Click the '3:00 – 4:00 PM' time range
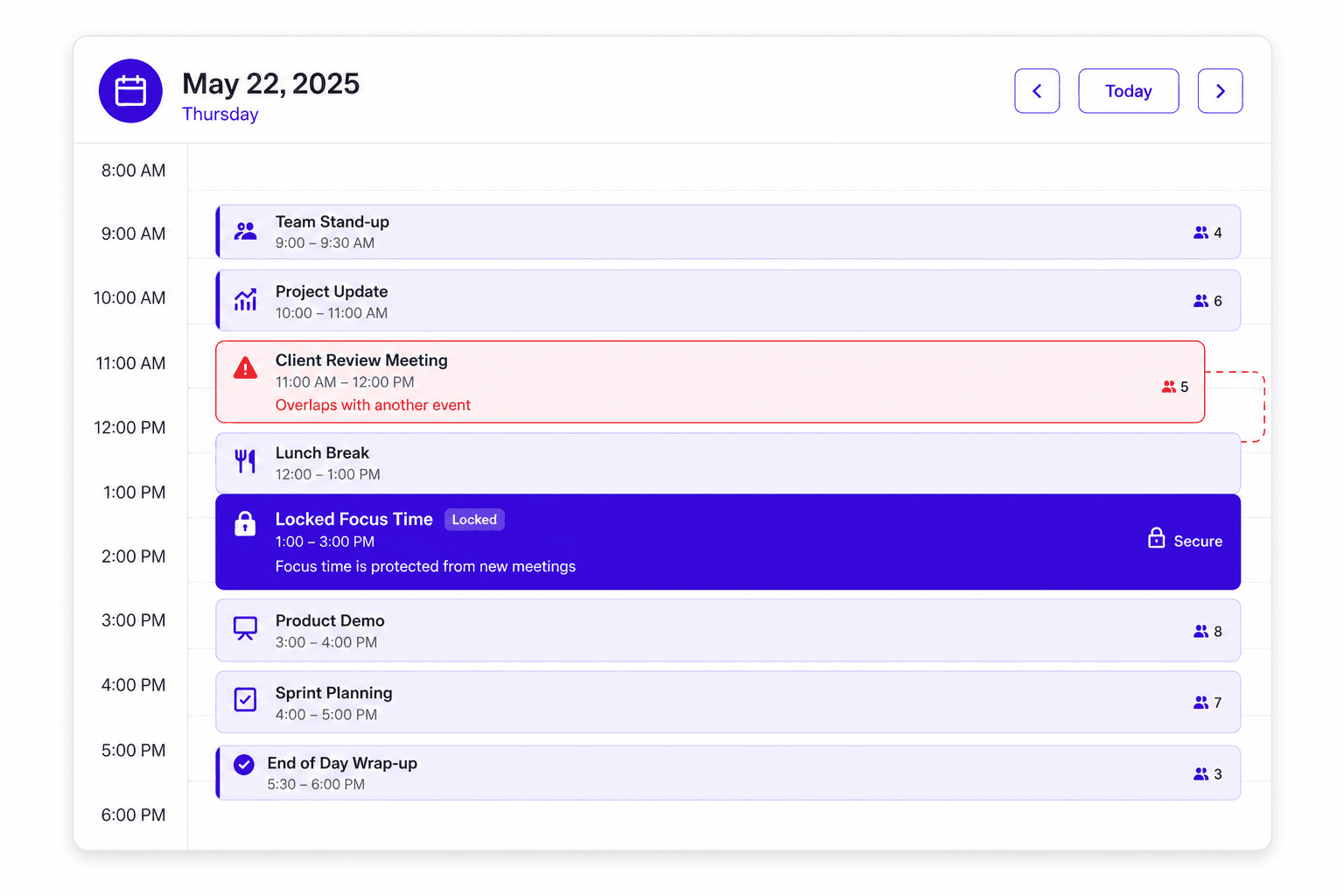The width and height of the screenshot is (1344, 896). click(x=326, y=642)
